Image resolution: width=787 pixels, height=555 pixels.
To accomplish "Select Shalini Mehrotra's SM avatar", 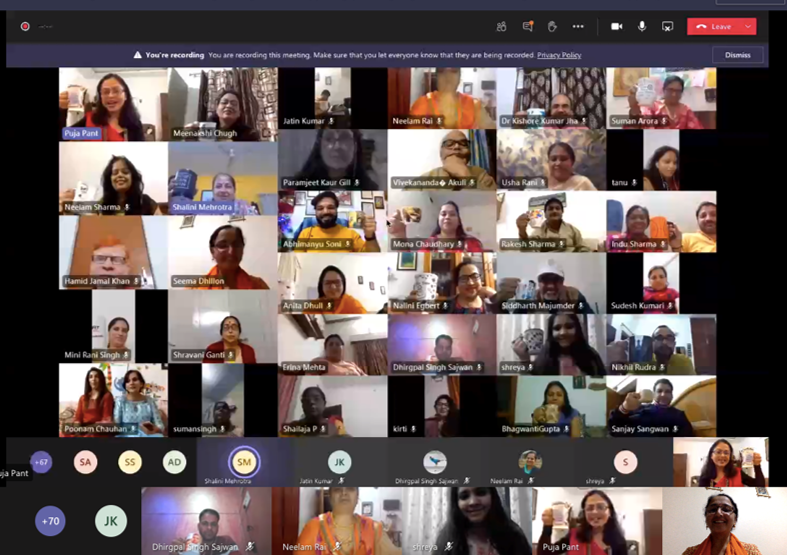I will pos(244,461).
